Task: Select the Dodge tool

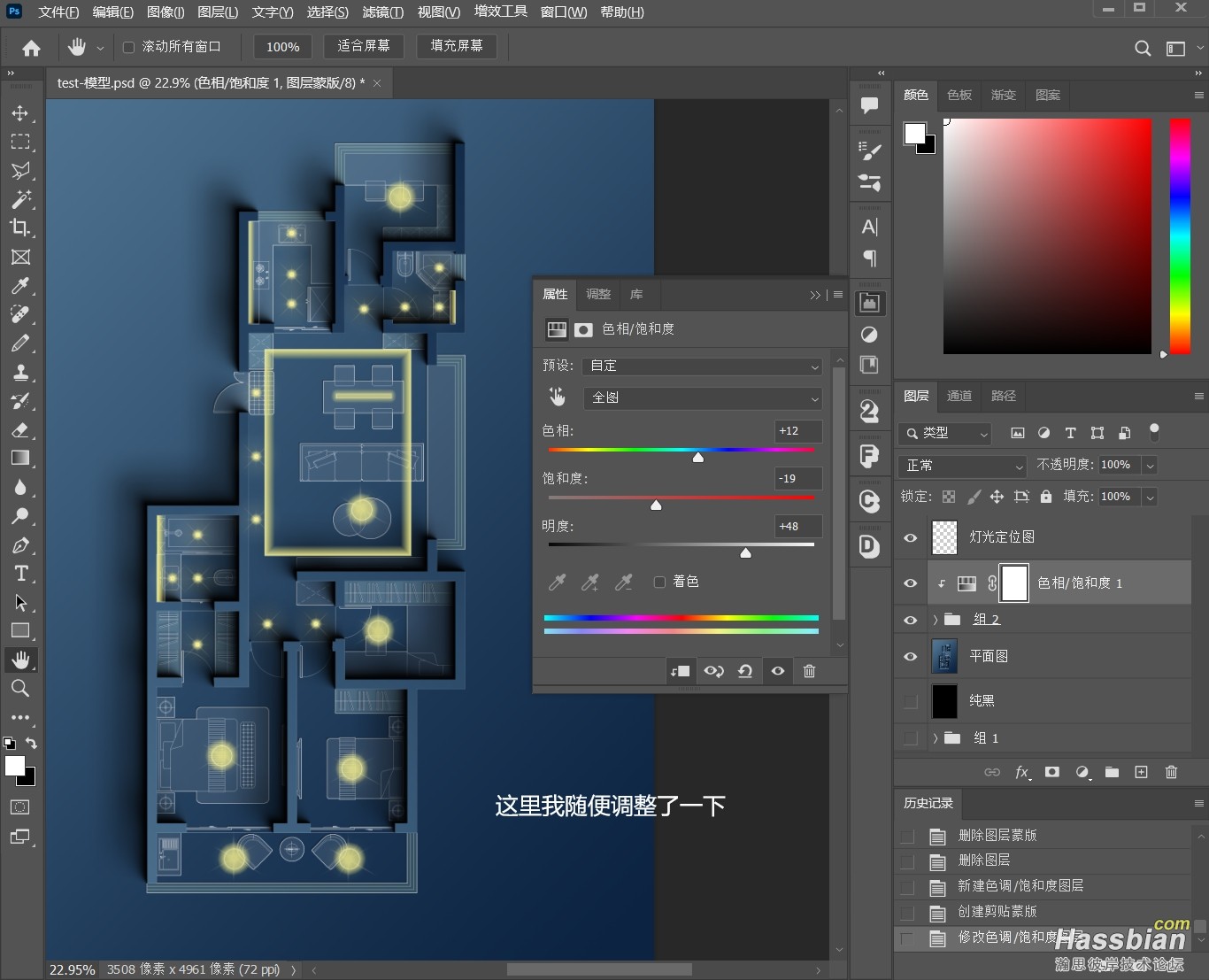Action: point(20,515)
